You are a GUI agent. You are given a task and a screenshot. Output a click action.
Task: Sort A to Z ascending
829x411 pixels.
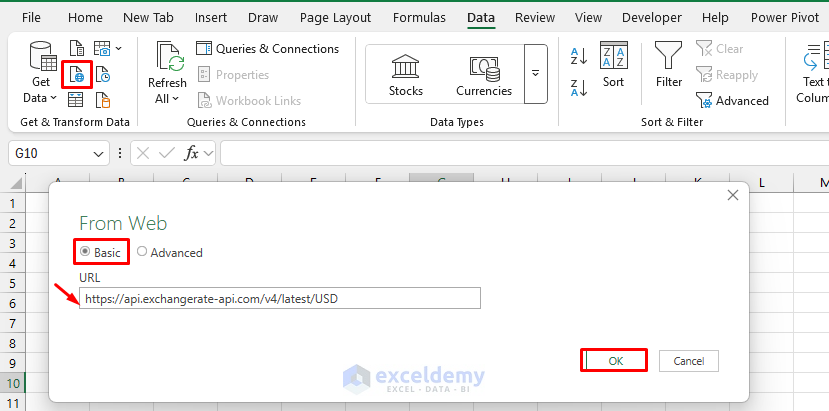click(579, 56)
